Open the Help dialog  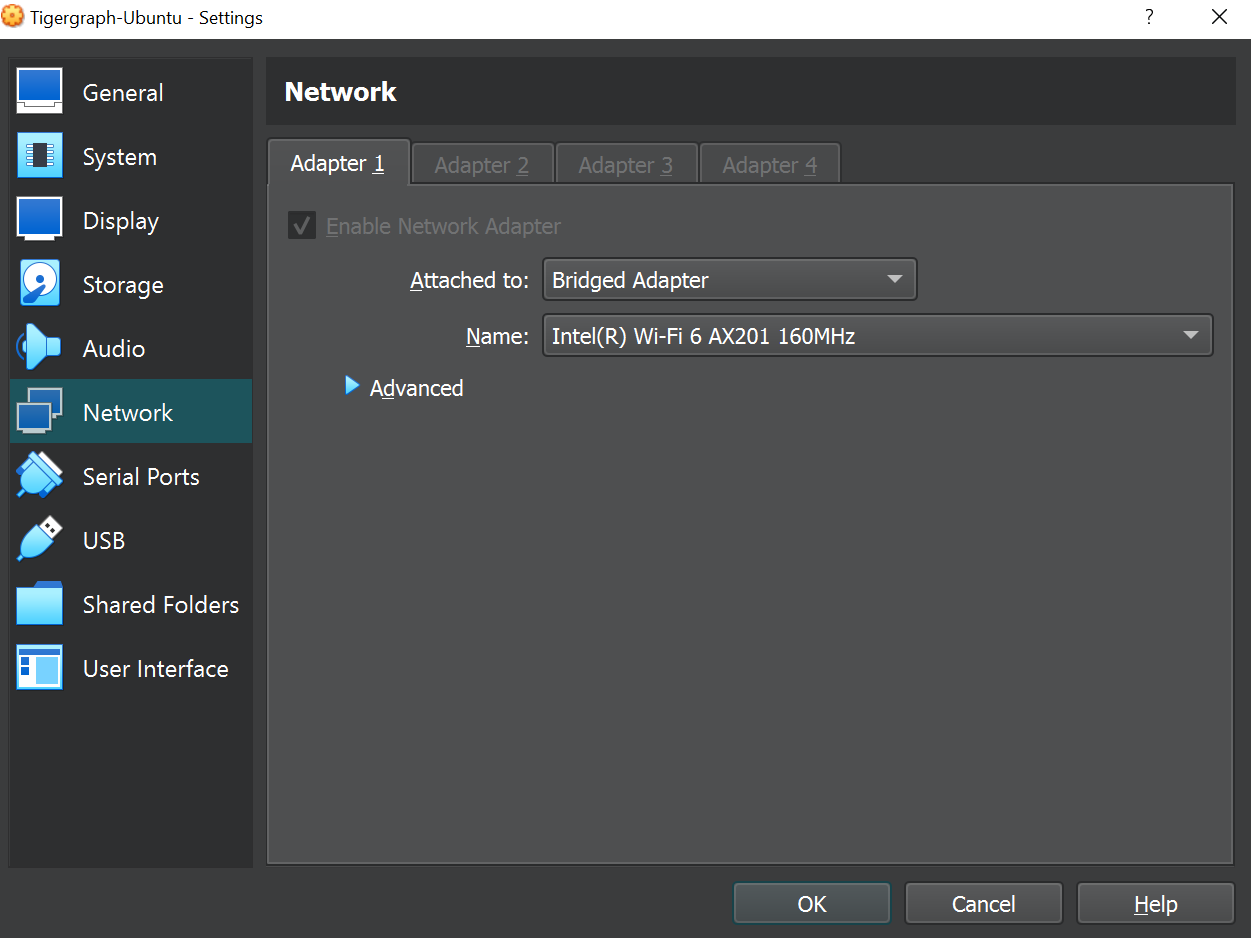[1155, 903]
